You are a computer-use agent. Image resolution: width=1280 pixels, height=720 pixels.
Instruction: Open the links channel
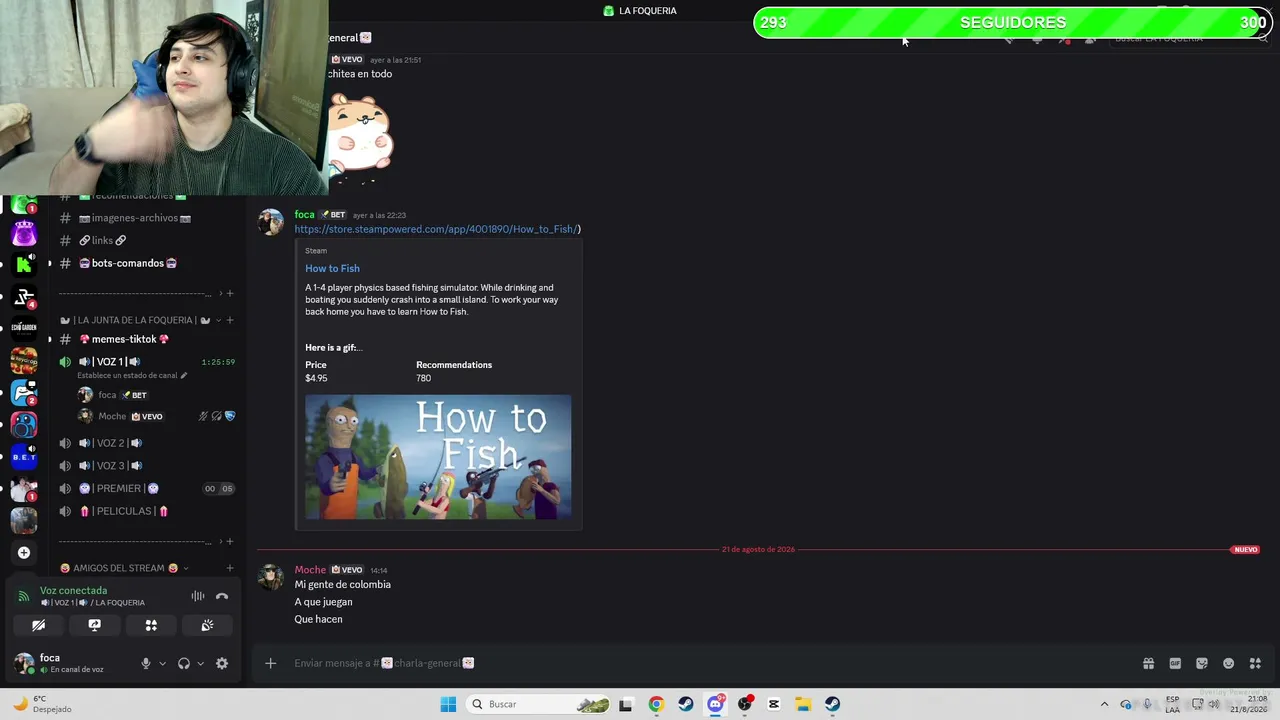click(x=147, y=240)
